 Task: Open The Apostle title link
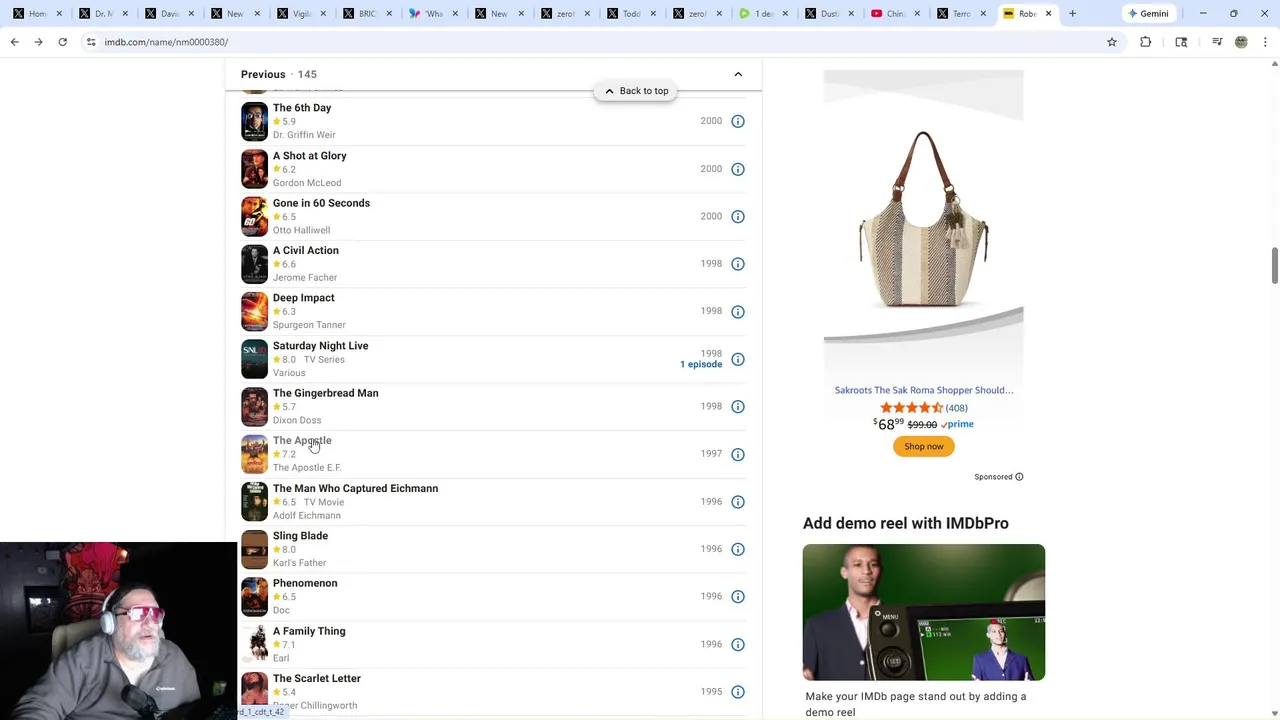tap(302, 441)
